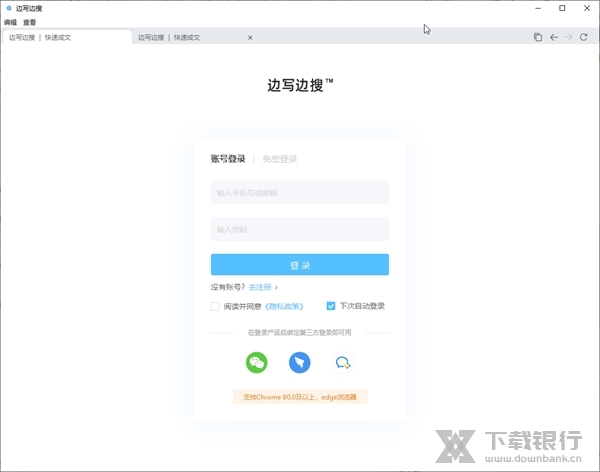The height and width of the screenshot is (472, 600).
Task: Focus the password input field
Action: (x=300, y=229)
